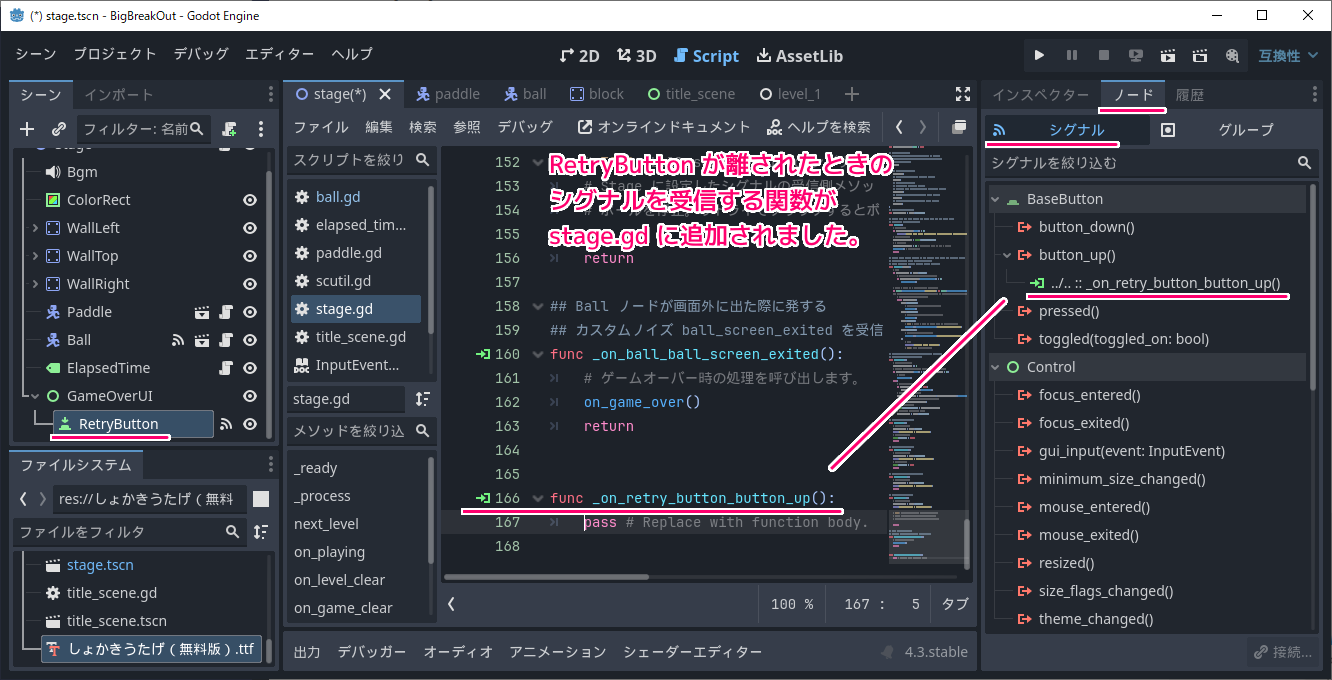Select the pressed() signal

pos(1069,311)
